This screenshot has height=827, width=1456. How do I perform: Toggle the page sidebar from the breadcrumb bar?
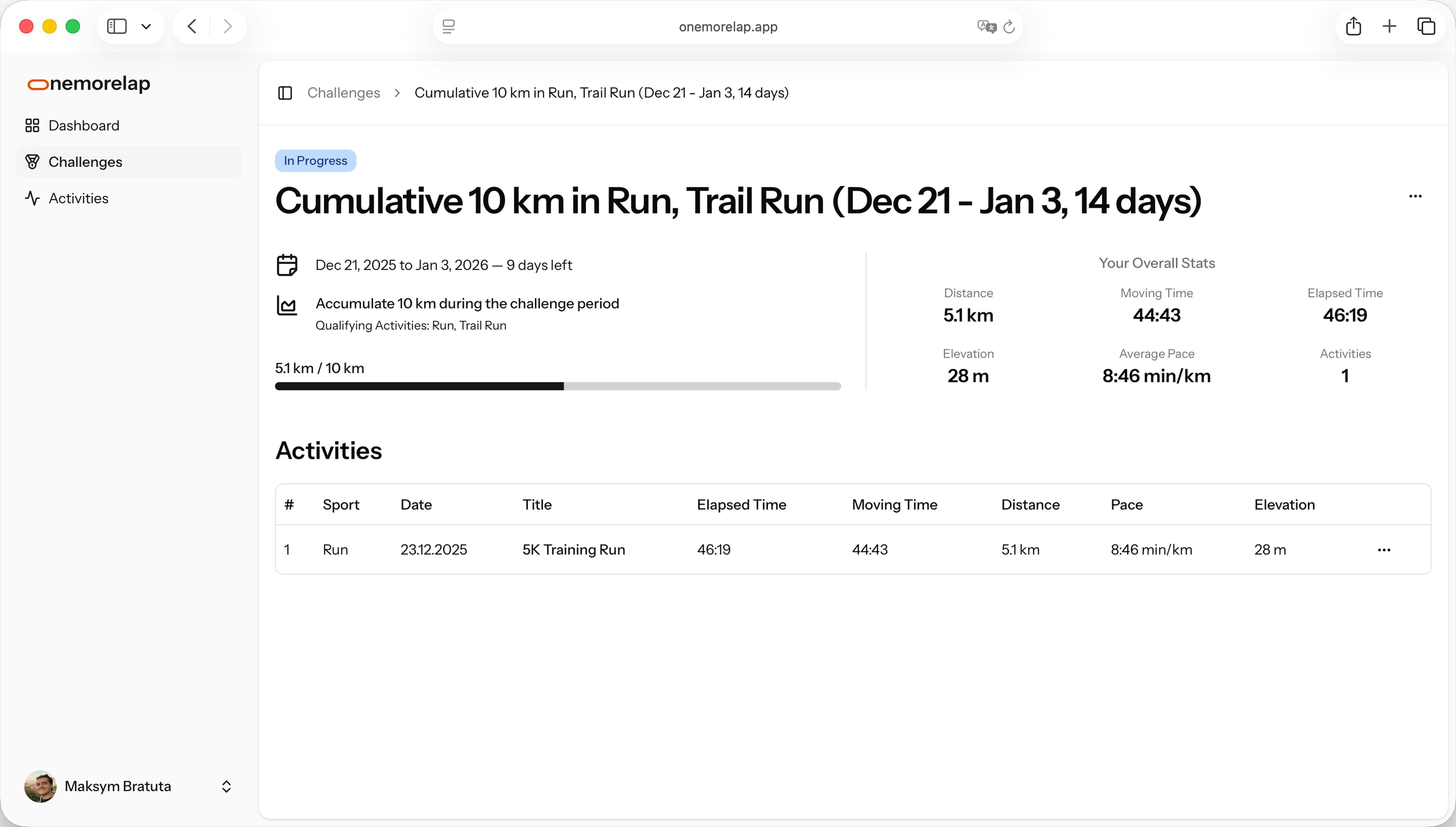click(x=285, y=93)
